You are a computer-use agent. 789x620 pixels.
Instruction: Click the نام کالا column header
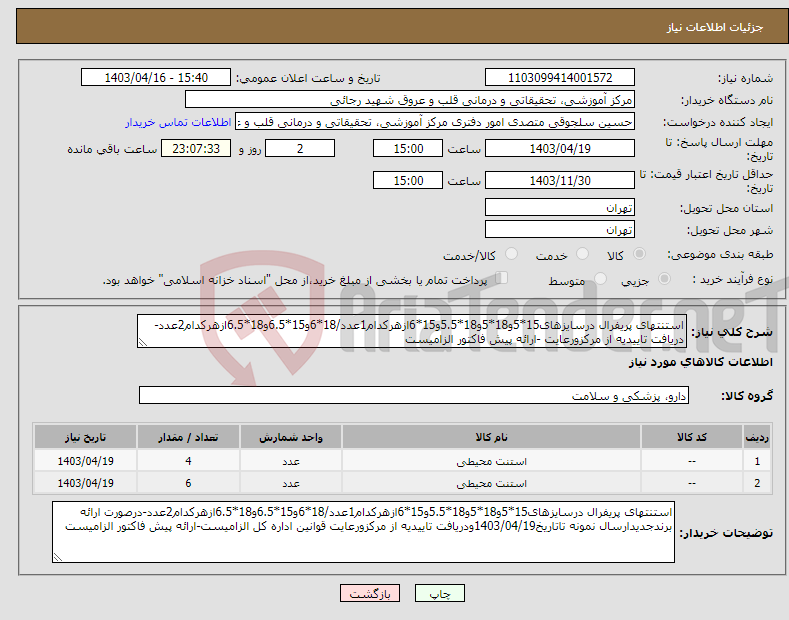pyautogui.click(x=491, y=437)
